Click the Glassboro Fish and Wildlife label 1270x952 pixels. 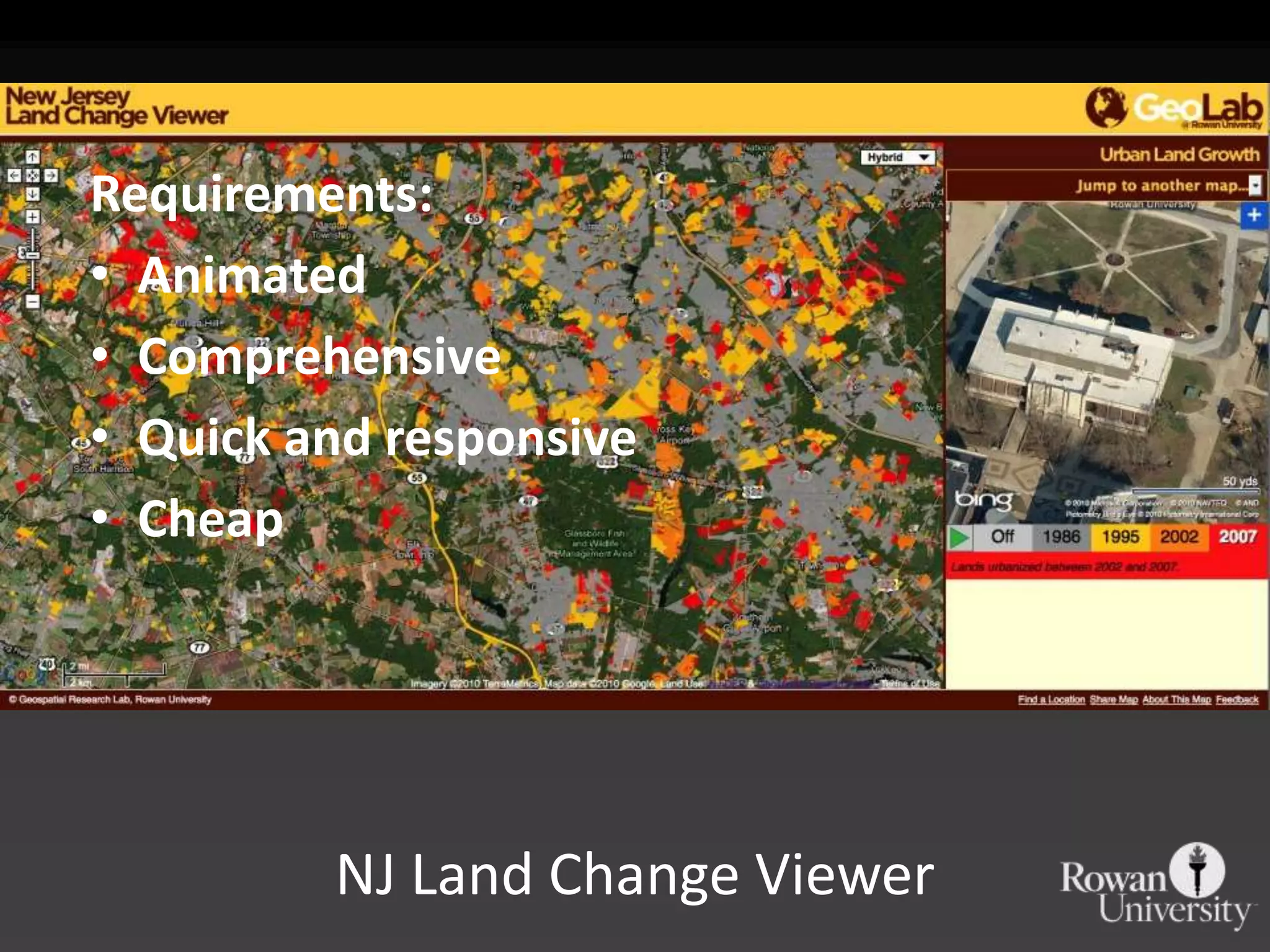pyautogui.click(x=594, y=544)
